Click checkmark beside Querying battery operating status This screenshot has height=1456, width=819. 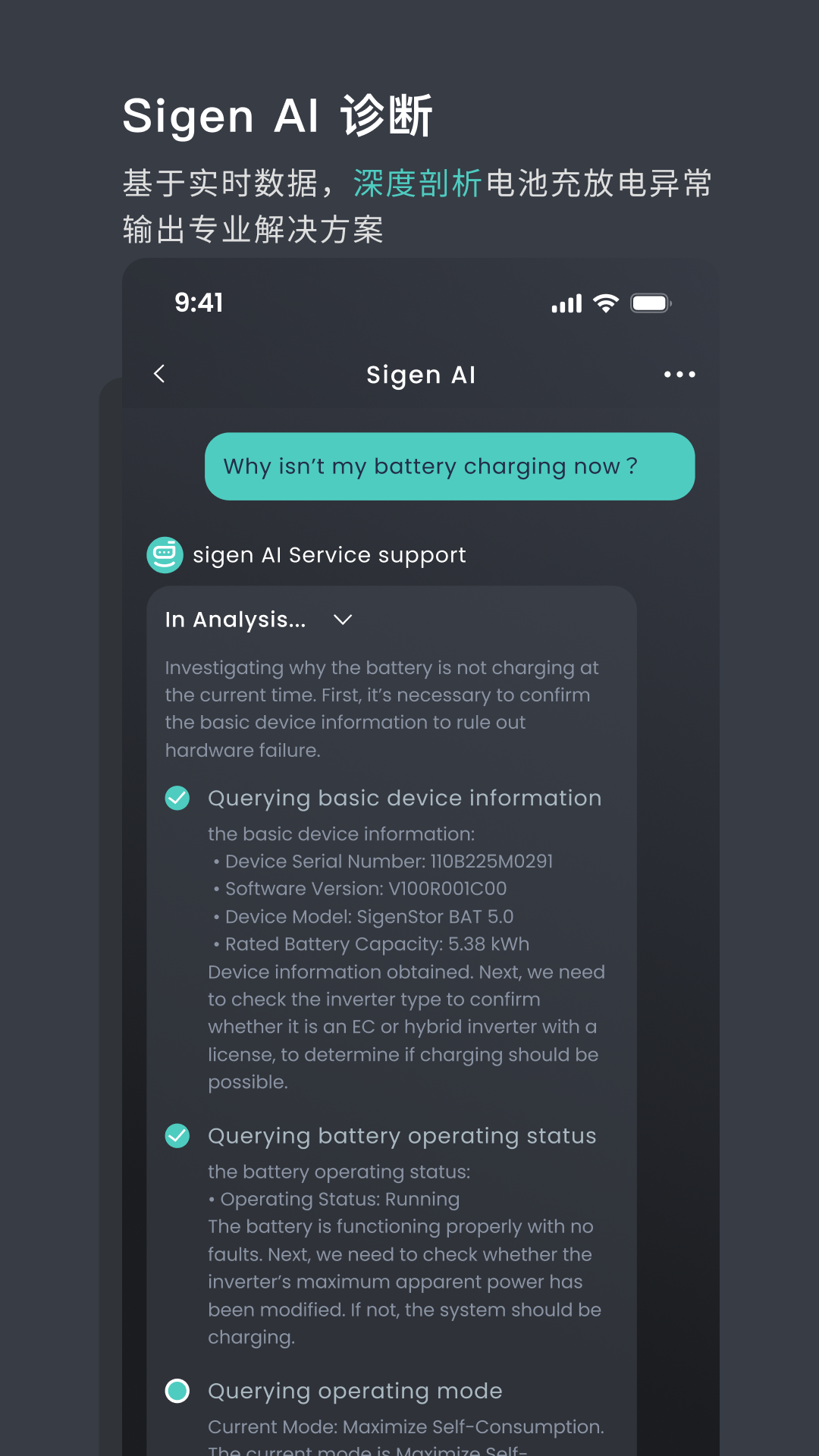177,1135
